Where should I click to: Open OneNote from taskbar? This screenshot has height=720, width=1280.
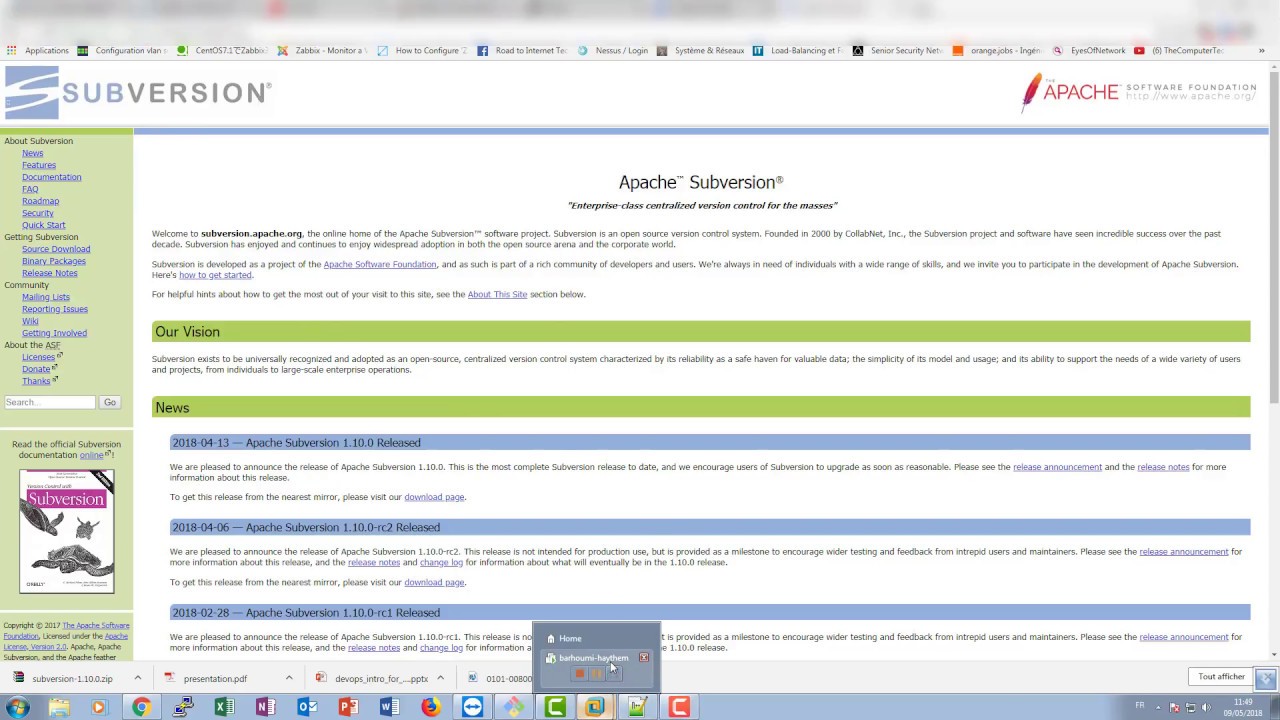(265, 707)
